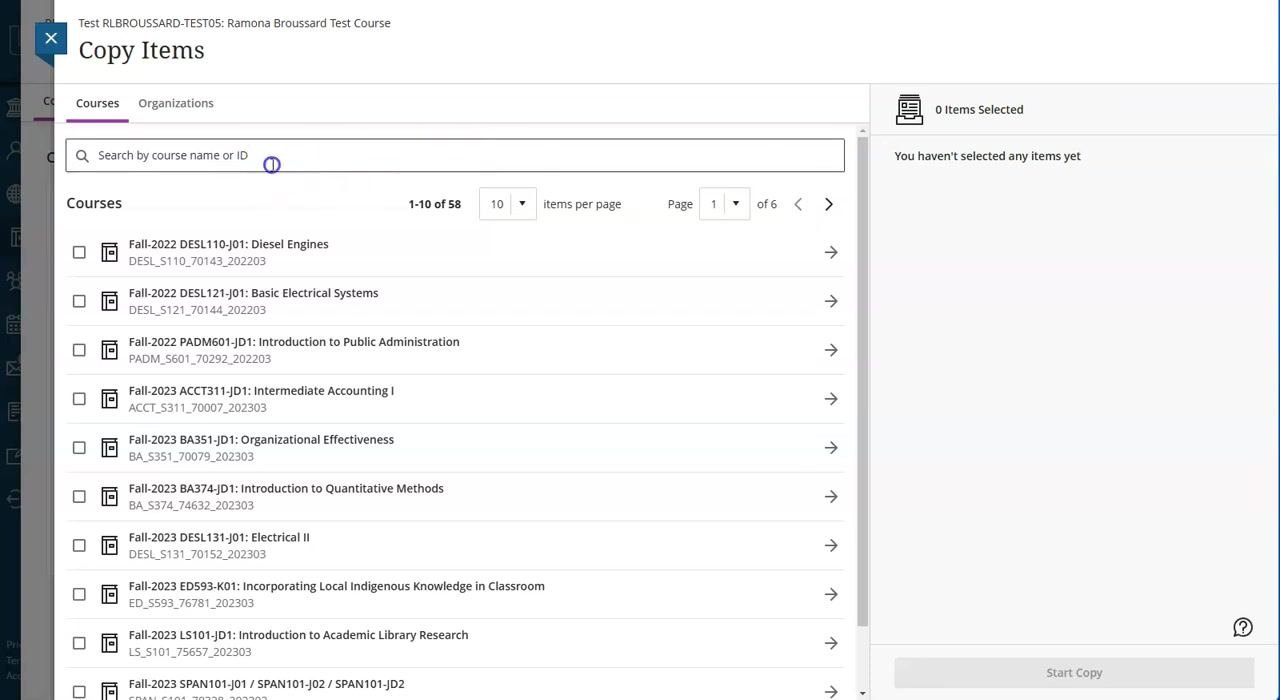The height and width of the screenshot is (700, 1280).
Task: Click the course icon beside Incorporating Local Indigenous Knowledge
Action: click(x=110, y=595)
